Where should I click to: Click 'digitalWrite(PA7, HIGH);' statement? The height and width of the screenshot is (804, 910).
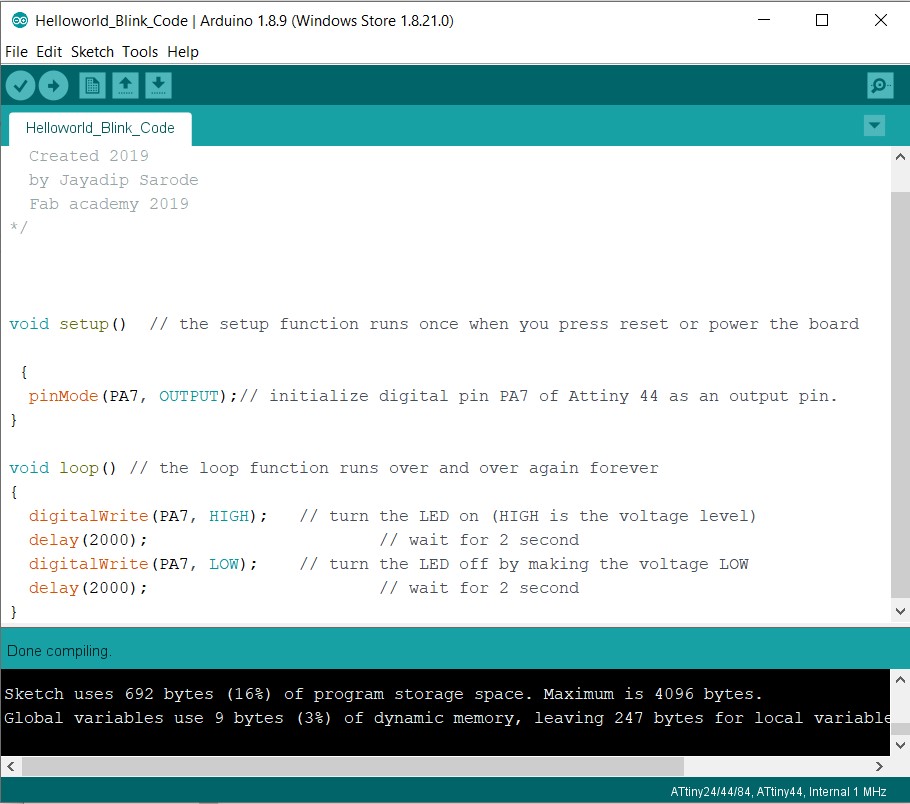tap(148, 516)
